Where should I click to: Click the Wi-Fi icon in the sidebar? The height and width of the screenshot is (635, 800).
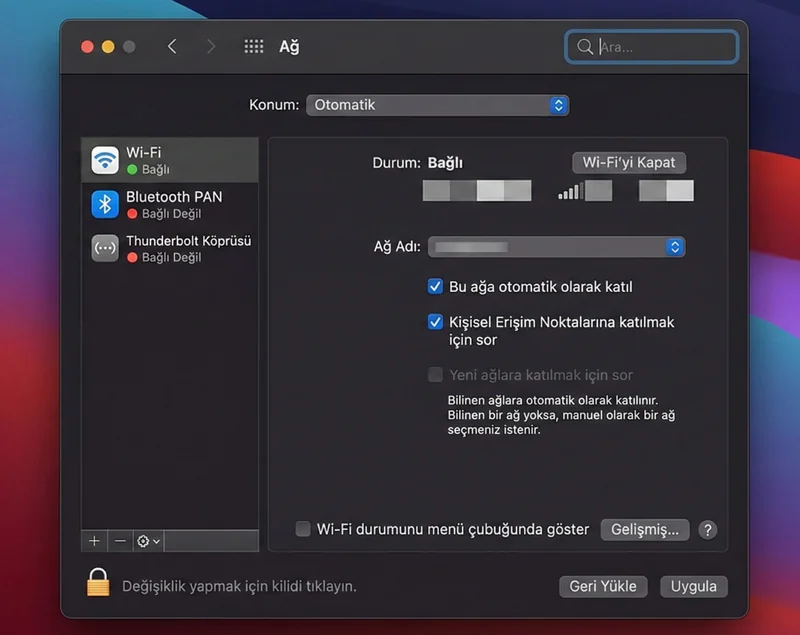tap(105, 161)
